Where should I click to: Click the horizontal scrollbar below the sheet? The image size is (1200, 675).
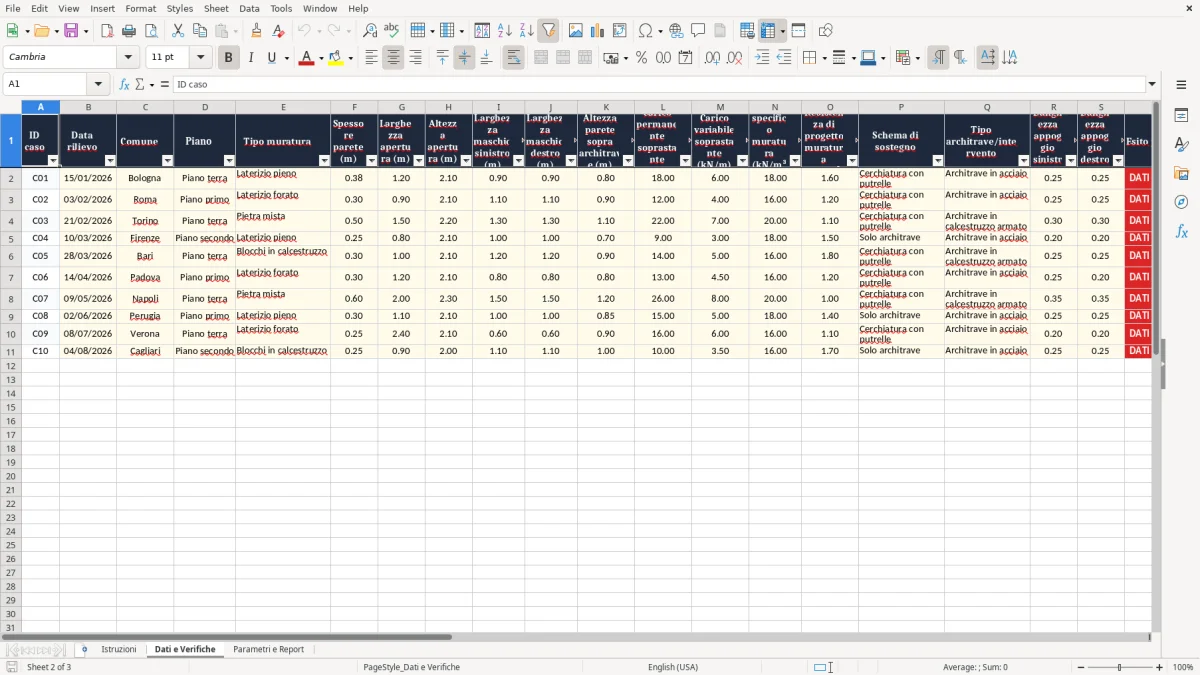click(x=228, y=637)
